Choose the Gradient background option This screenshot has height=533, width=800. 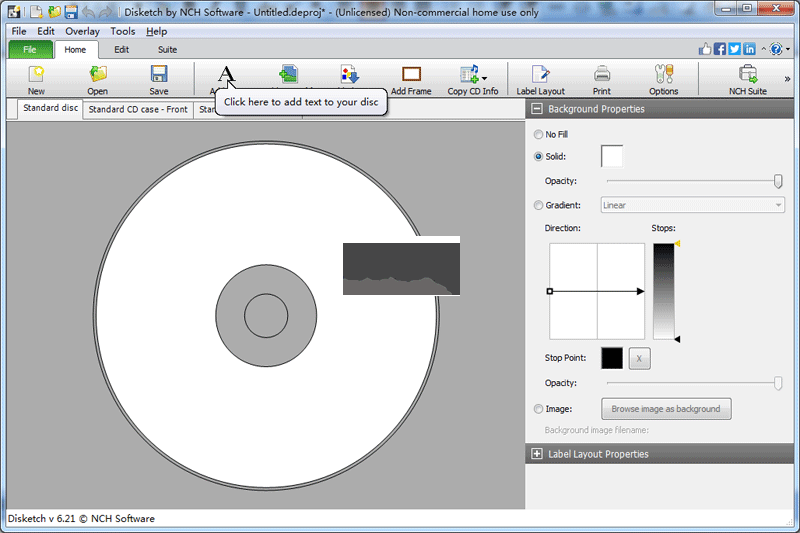(540, 205)
